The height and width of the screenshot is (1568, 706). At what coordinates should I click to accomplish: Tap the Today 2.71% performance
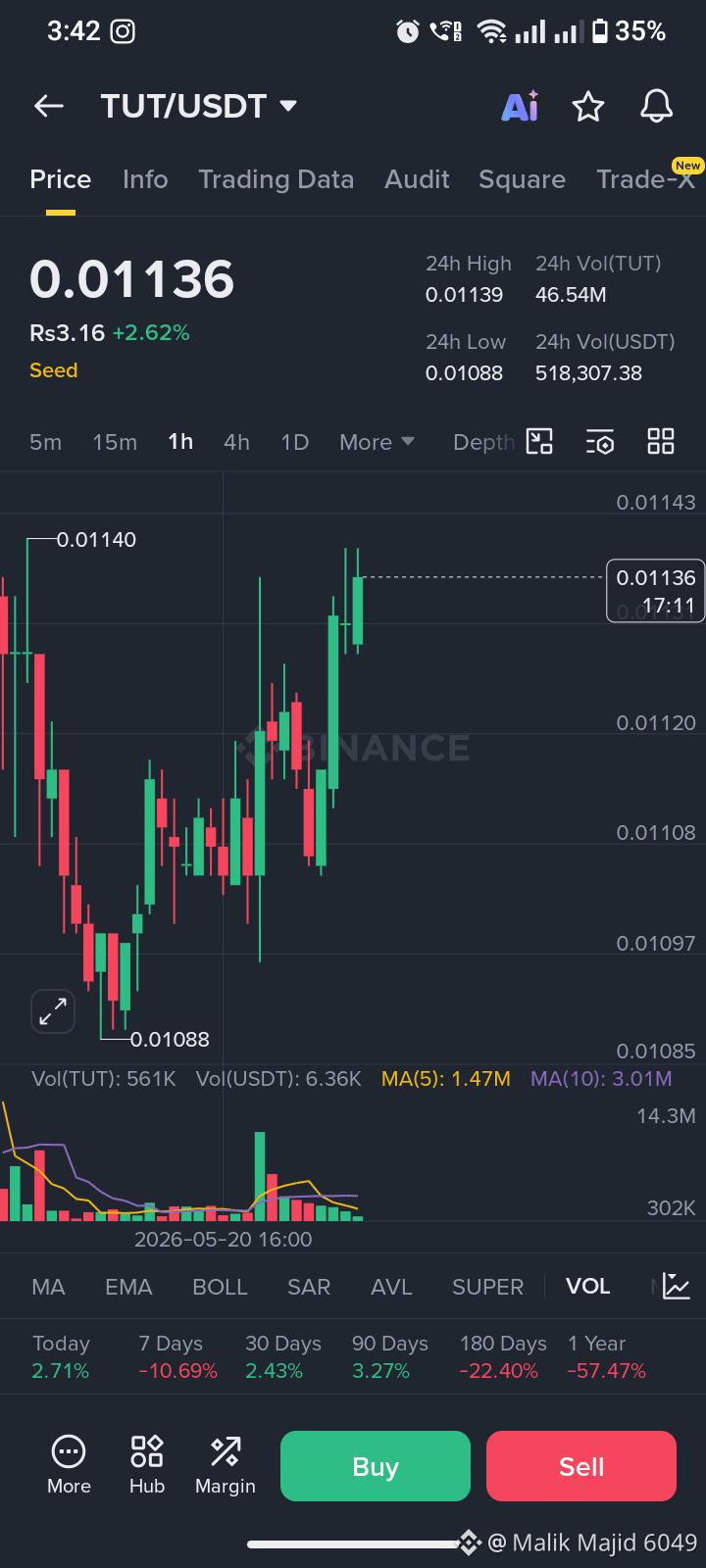(x=61, y=1357)
